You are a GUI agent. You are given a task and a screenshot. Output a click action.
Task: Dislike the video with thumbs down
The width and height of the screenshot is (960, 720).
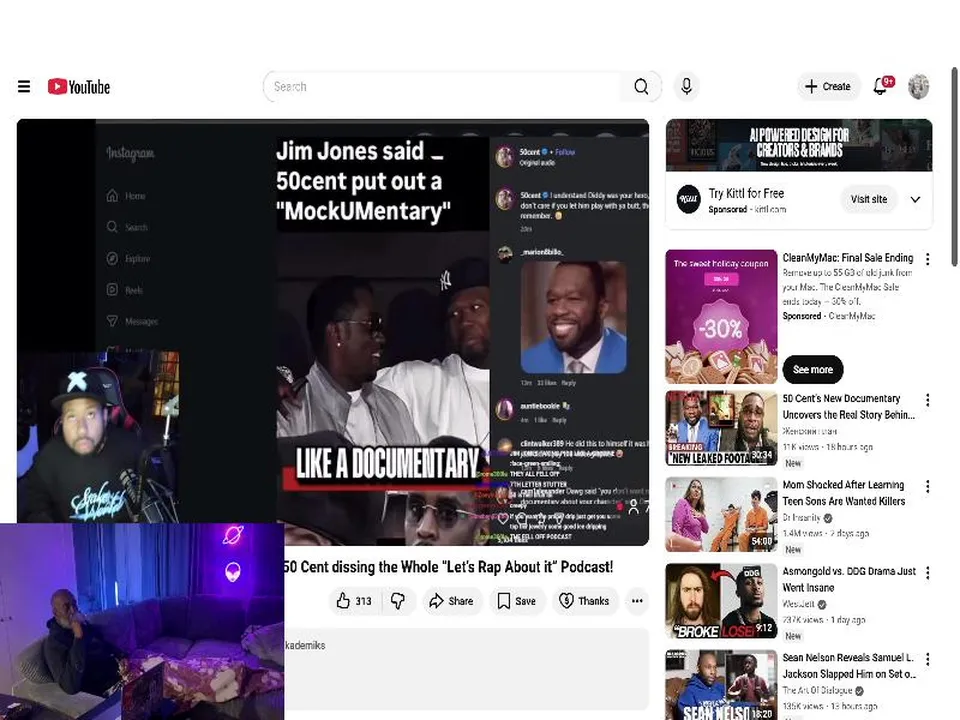398,601
